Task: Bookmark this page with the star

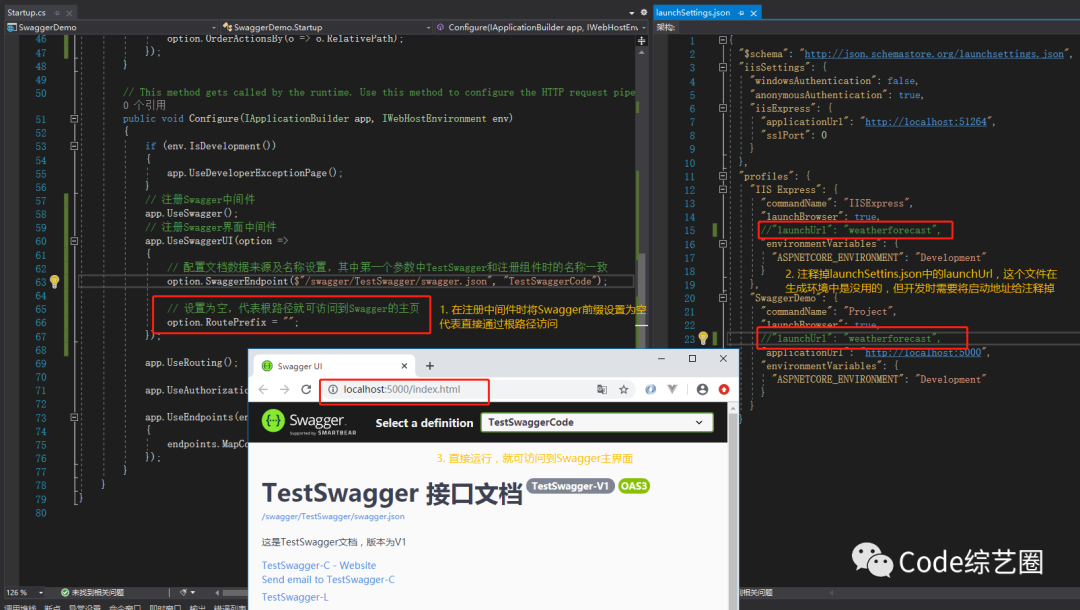Action: [623, 390]
